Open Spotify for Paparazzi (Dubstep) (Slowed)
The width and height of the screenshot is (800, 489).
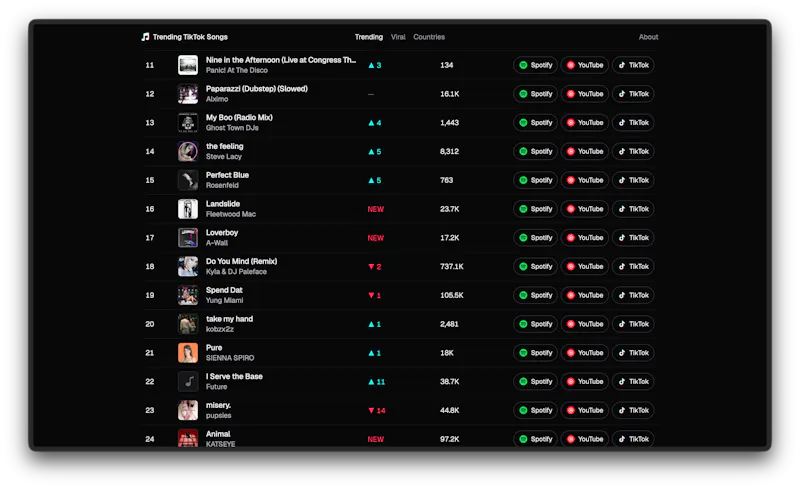(535, 94)
